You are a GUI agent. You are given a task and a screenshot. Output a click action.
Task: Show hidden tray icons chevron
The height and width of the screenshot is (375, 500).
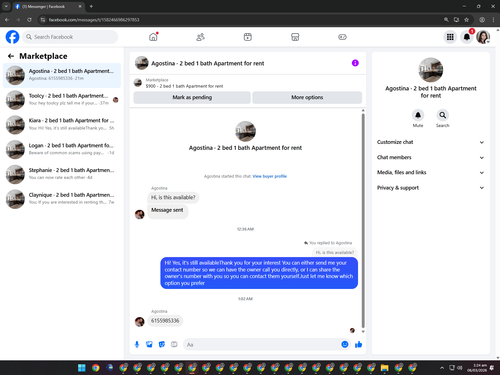click(x=442, y=368)
